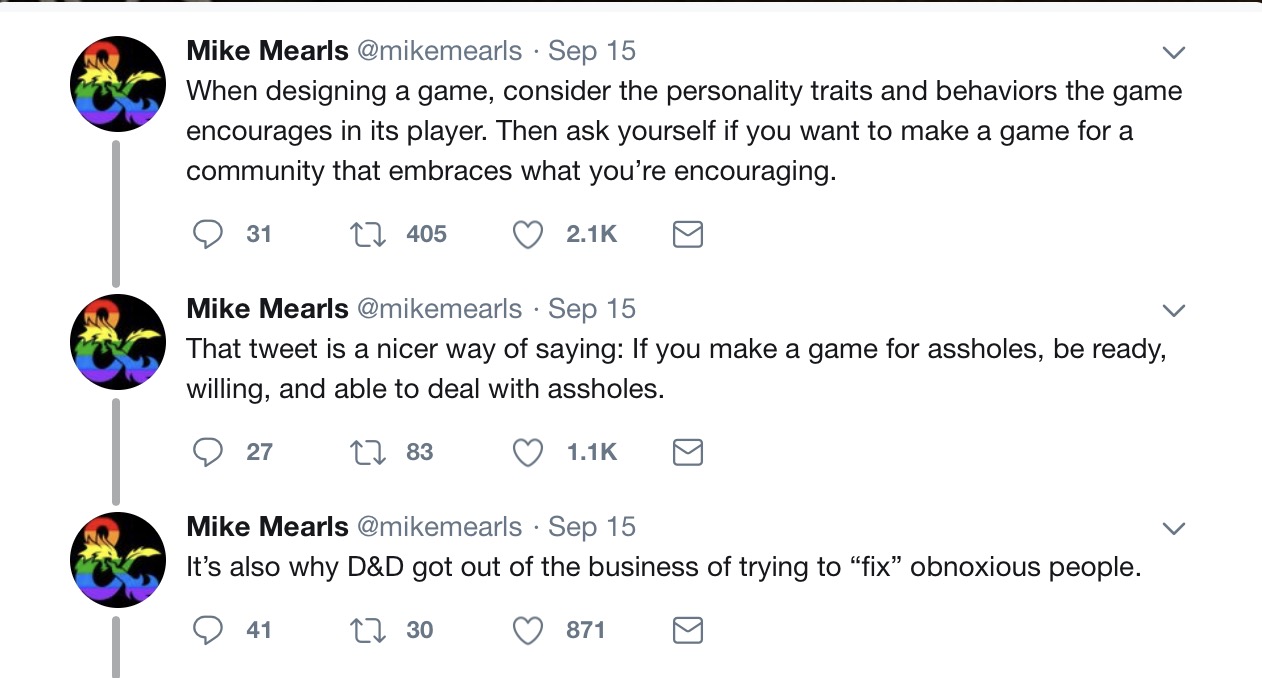Open the text of the tweet about "fix" obnoxious people

(664, 568)
